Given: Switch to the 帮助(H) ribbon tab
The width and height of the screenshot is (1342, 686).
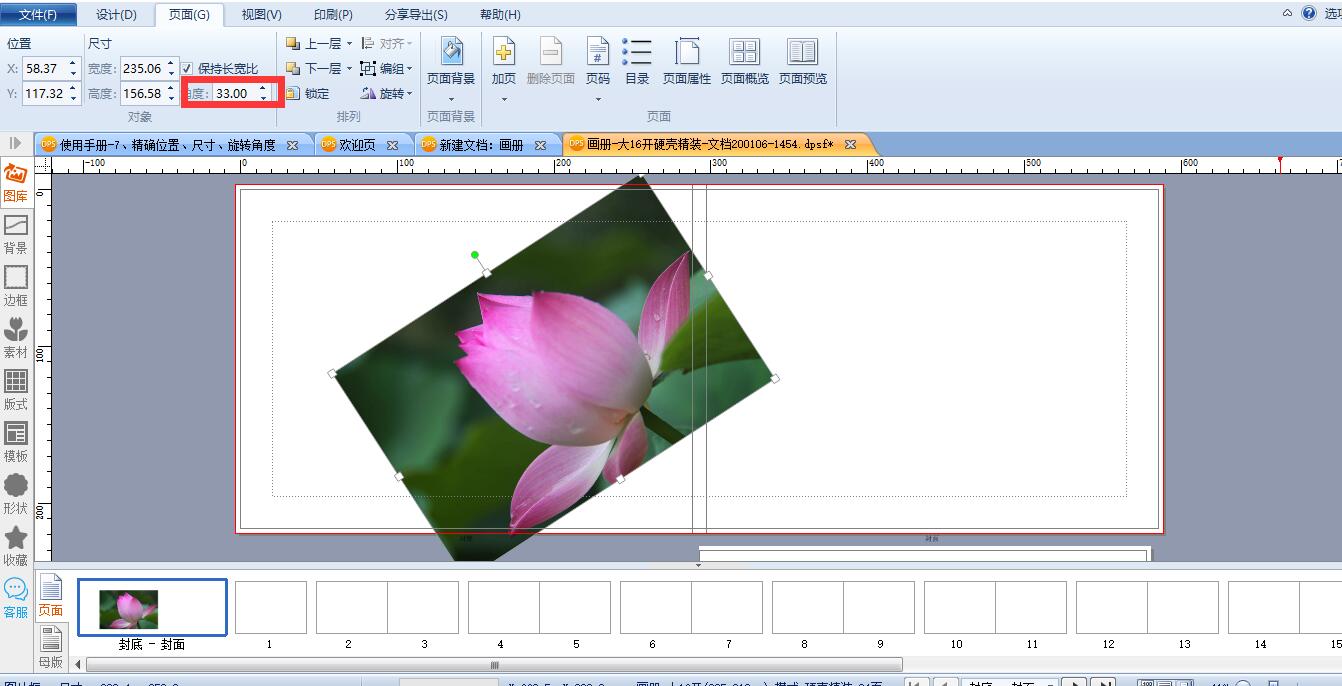Looking at the screenshot, I should 500,15.
